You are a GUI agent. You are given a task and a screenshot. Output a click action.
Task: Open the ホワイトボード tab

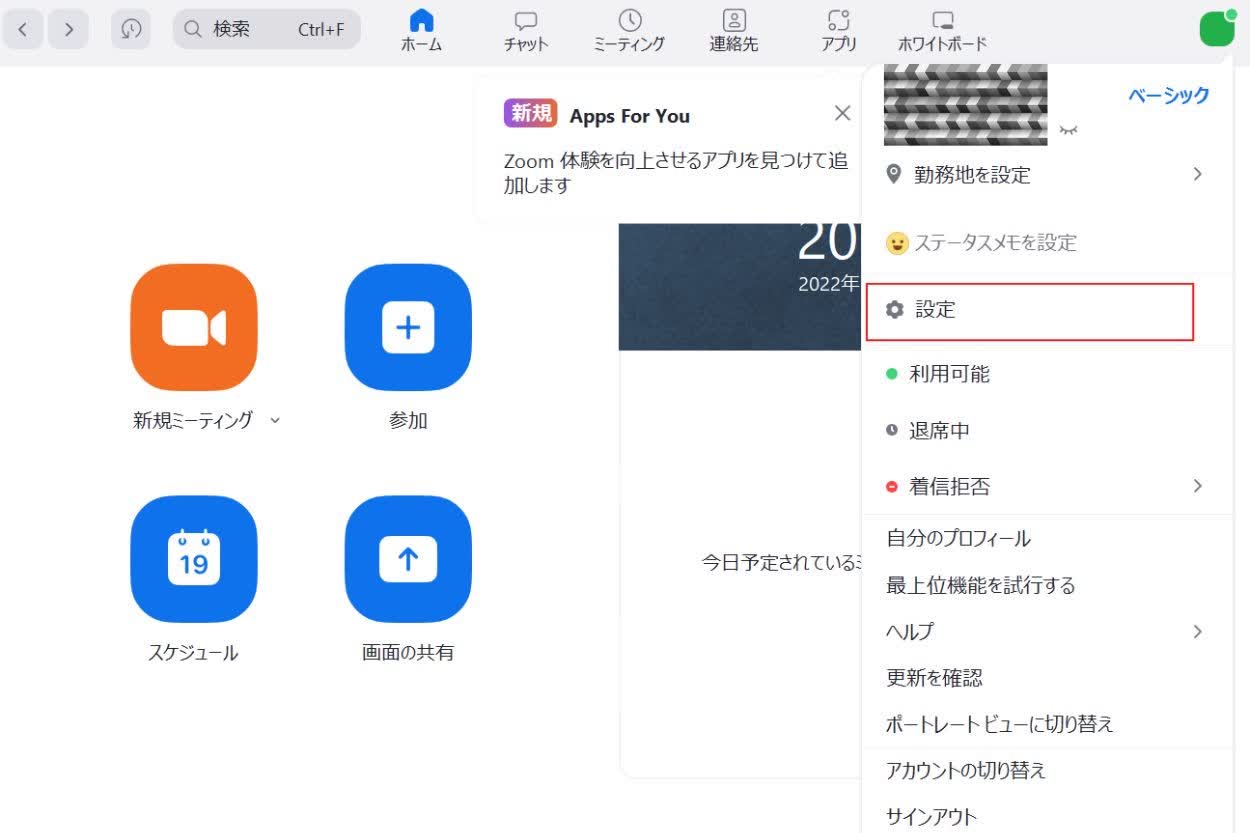coord(942,31)
